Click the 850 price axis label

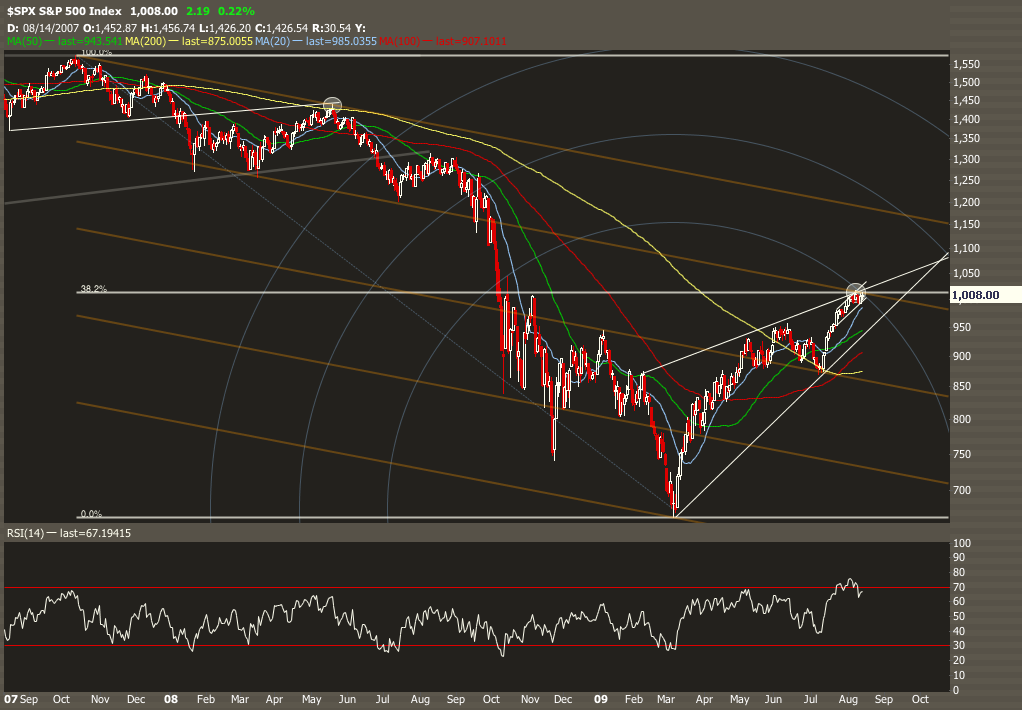961,387
